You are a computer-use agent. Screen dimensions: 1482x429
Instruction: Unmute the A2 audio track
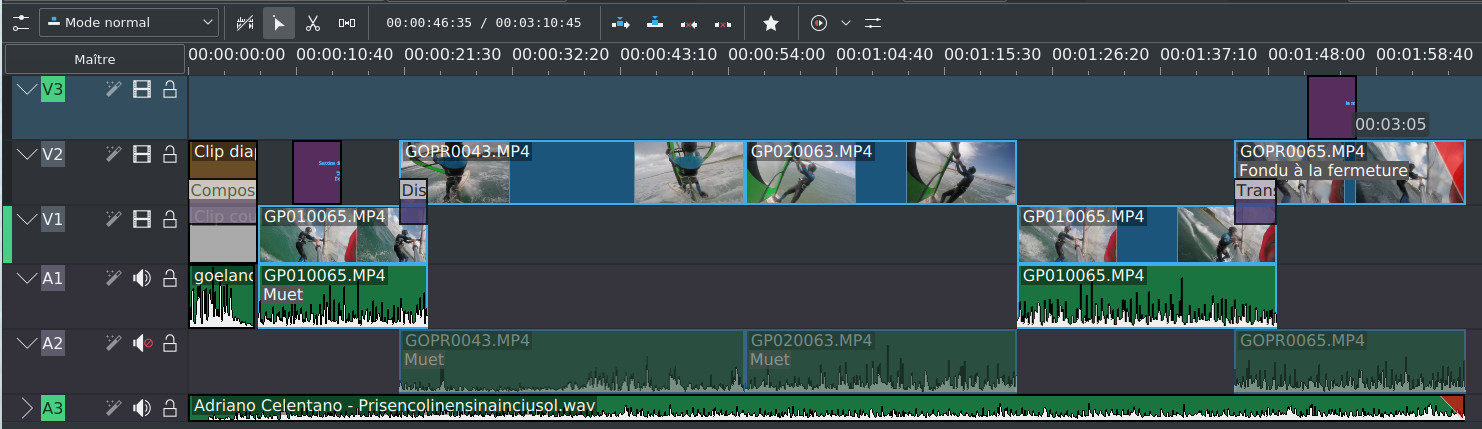(142, 344)
